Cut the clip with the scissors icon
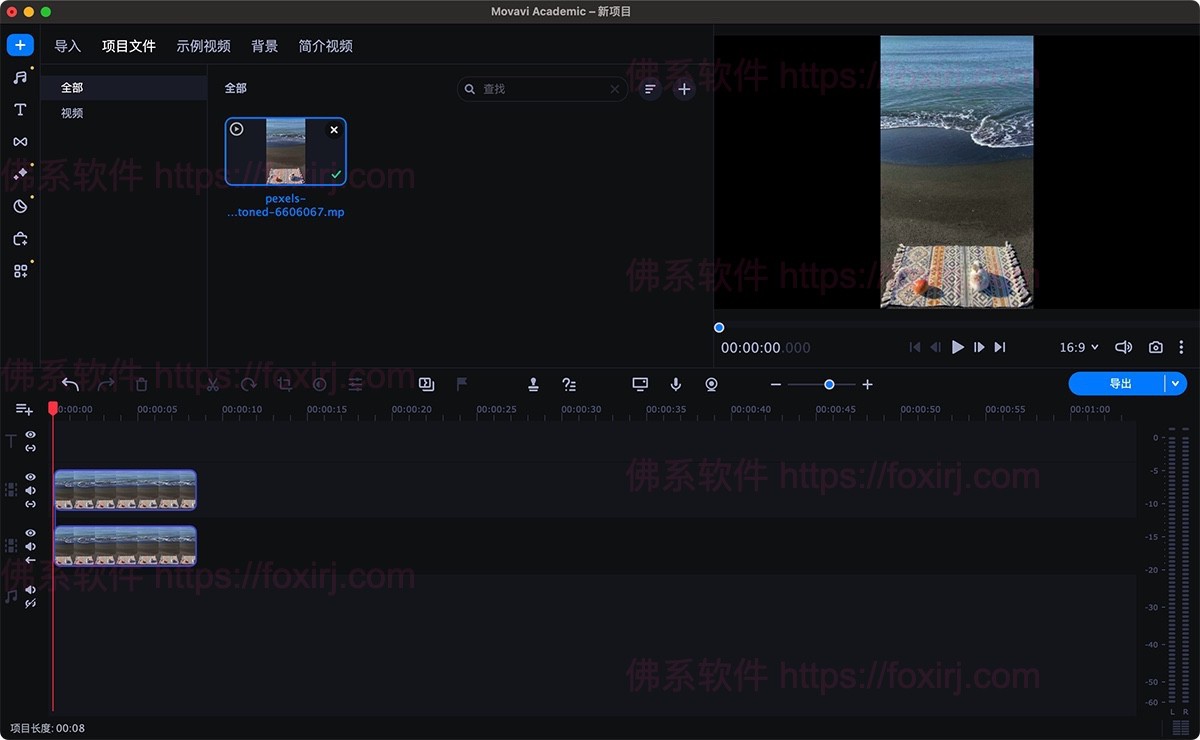Viewport: 1200px width, 740px height. (215, 383)
